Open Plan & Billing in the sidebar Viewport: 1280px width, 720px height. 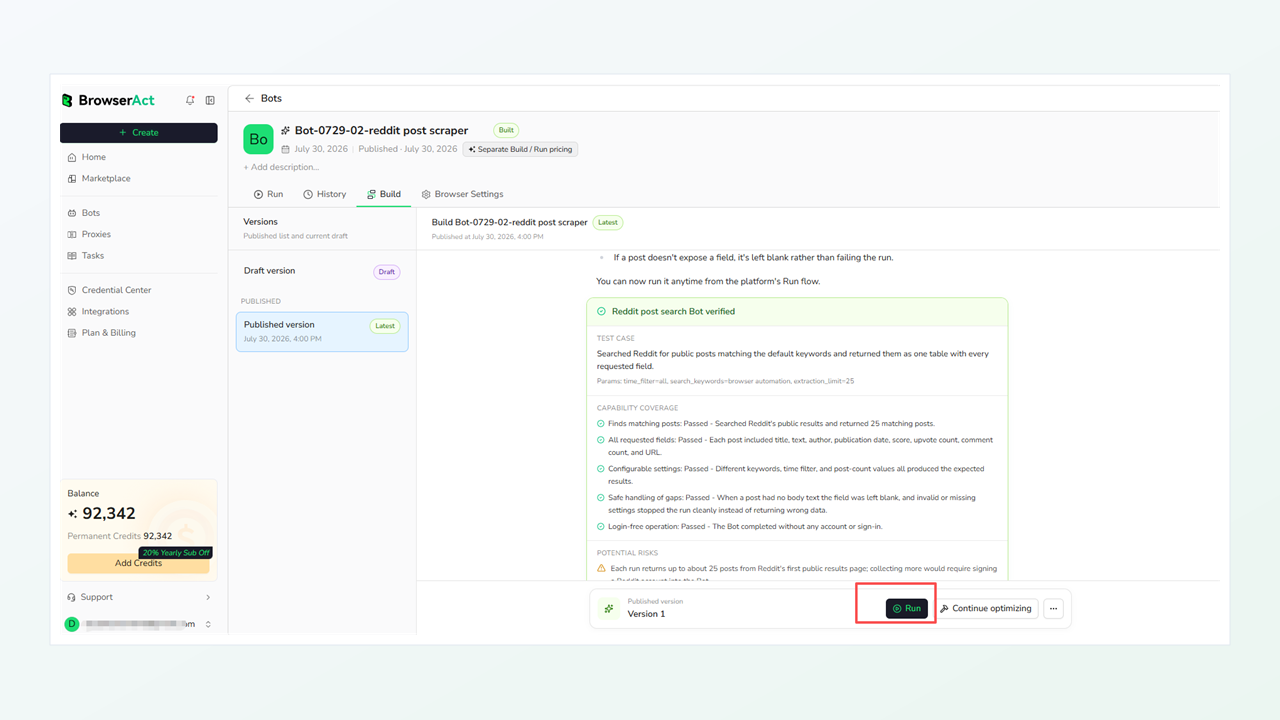pos(138,333)
